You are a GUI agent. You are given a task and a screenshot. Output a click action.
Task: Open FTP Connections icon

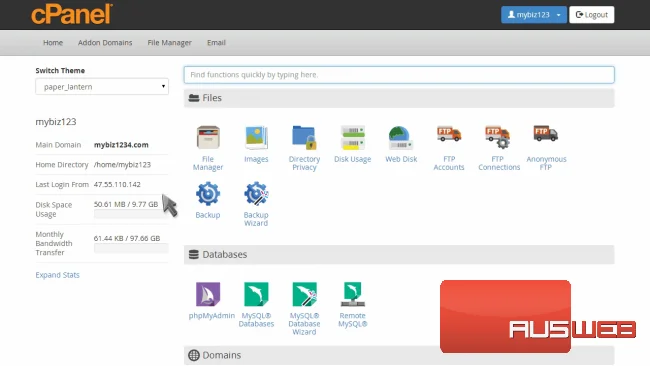click(x=497, y=137)
